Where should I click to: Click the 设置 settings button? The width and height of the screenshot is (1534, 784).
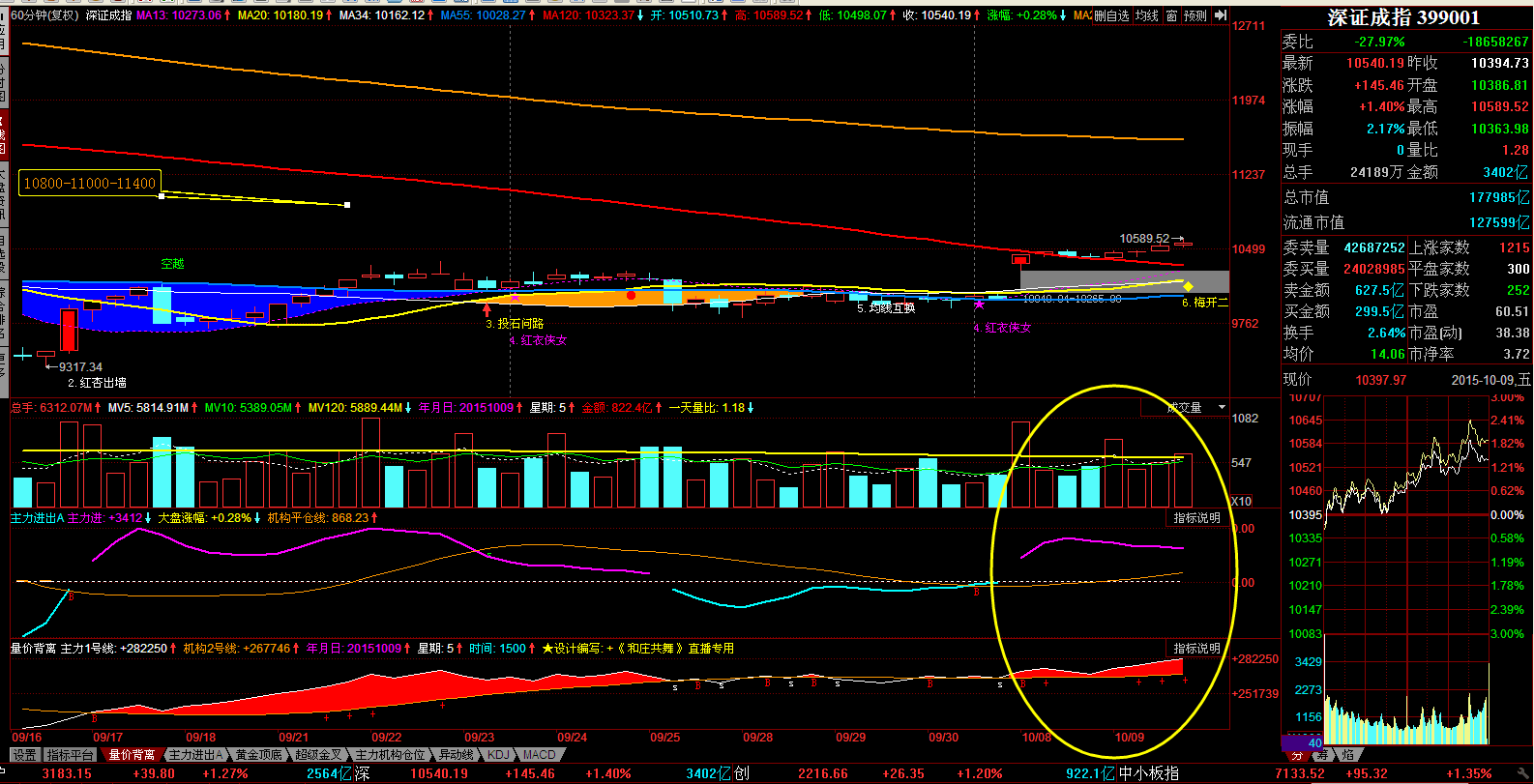(25, 755)
